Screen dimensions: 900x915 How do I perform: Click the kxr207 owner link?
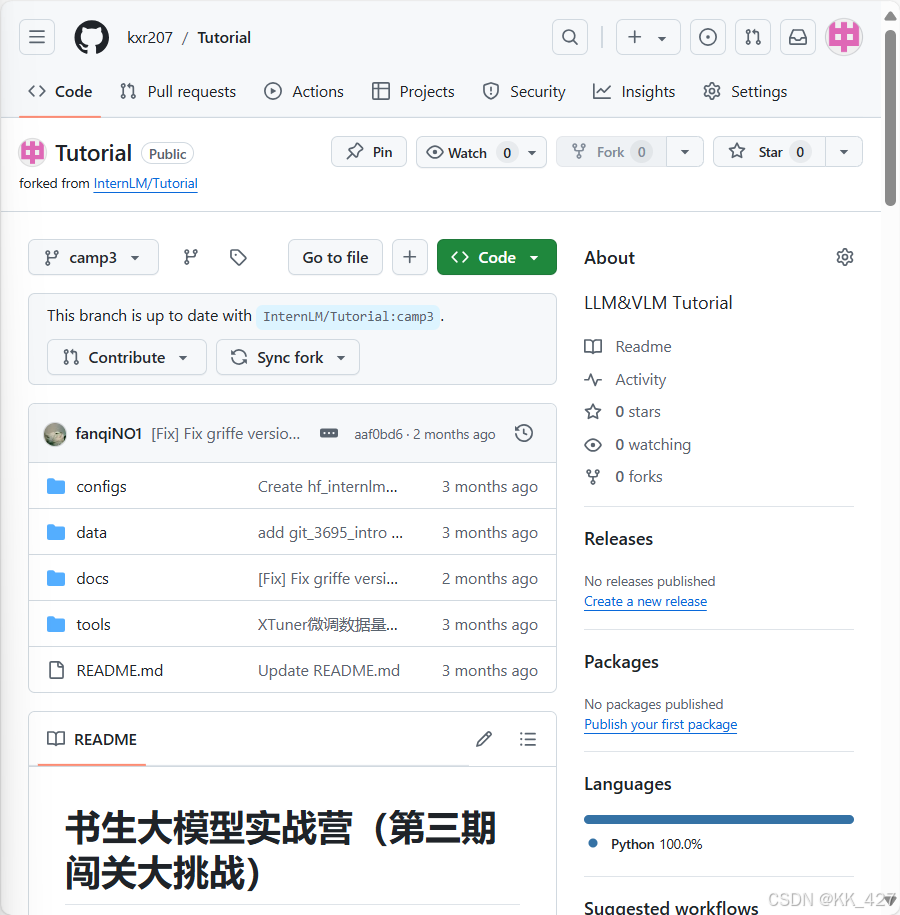point(150,37)
